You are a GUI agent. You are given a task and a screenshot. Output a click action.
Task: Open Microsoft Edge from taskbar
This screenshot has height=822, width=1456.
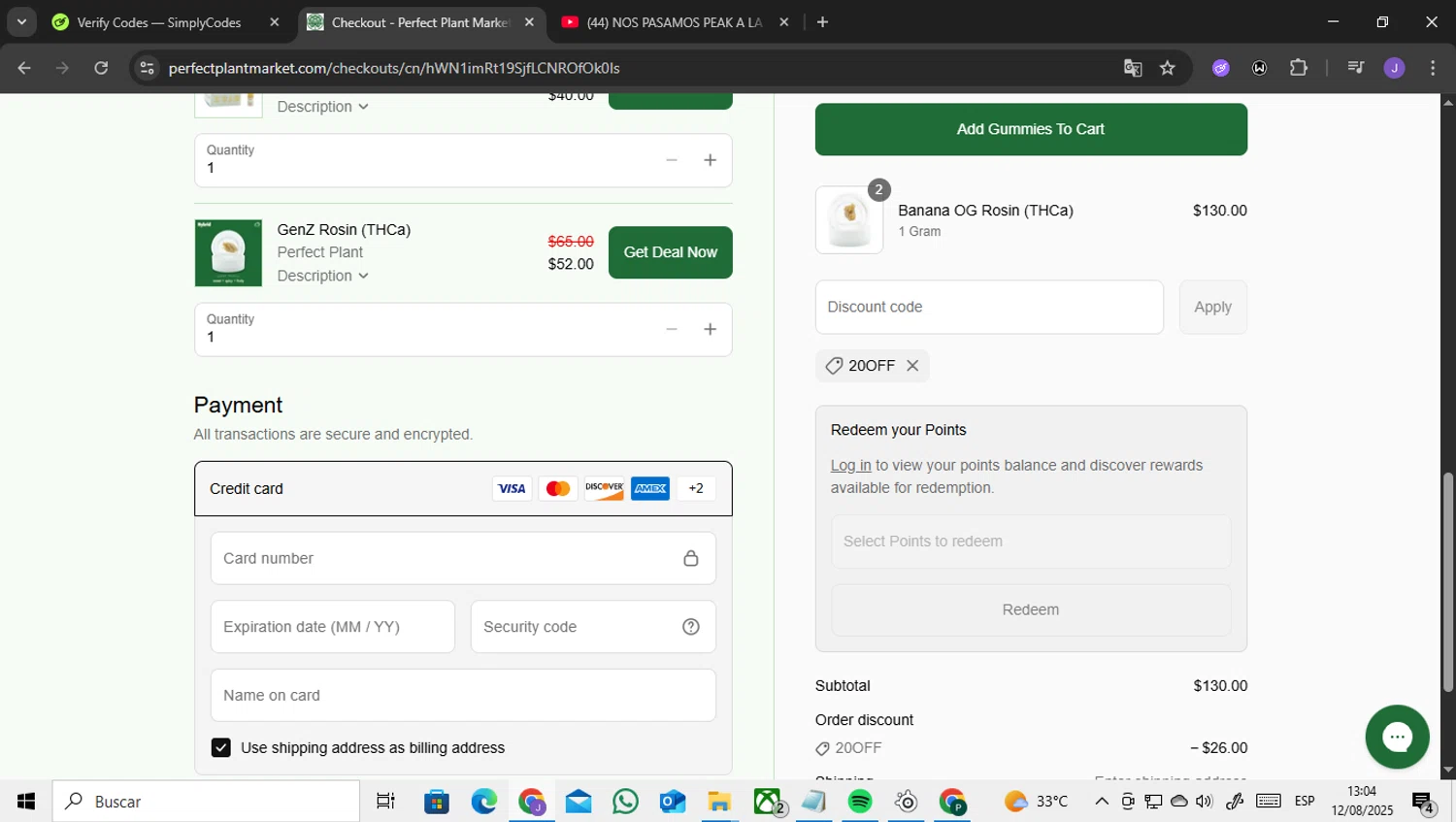pos(484,802)
